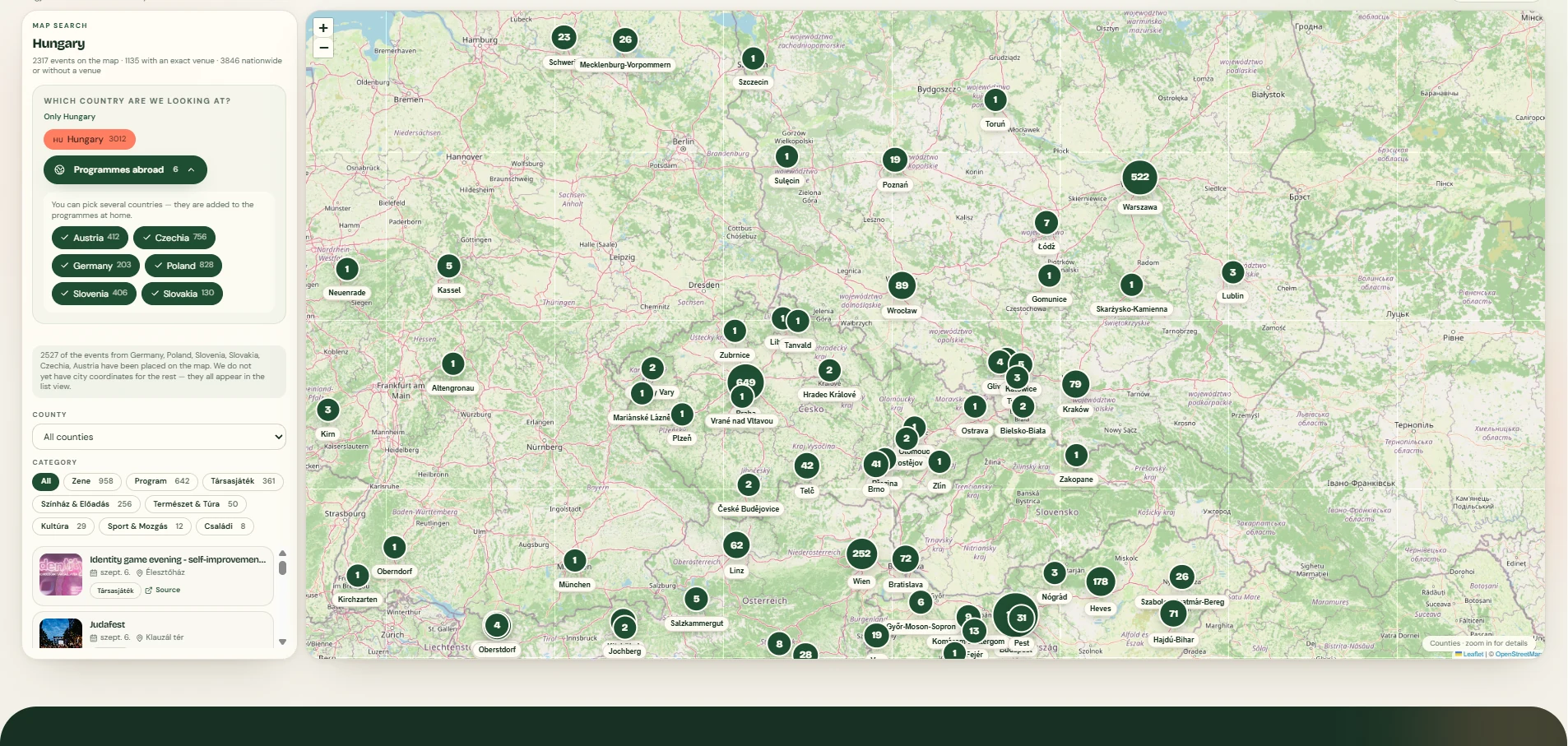The height and width of the screenshot is (746, 1568).
Task: Select the Kraków 79 cluster marker
Action: pos(1075,384)
